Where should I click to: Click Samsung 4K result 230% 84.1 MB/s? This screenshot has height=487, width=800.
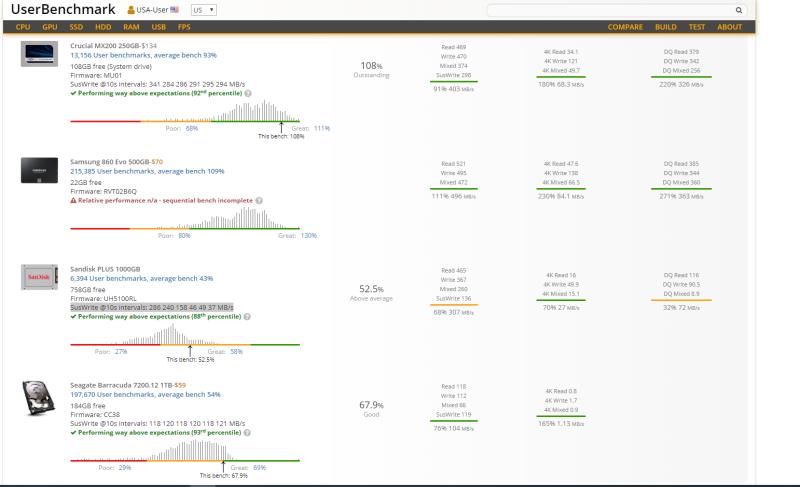(561, 196)
